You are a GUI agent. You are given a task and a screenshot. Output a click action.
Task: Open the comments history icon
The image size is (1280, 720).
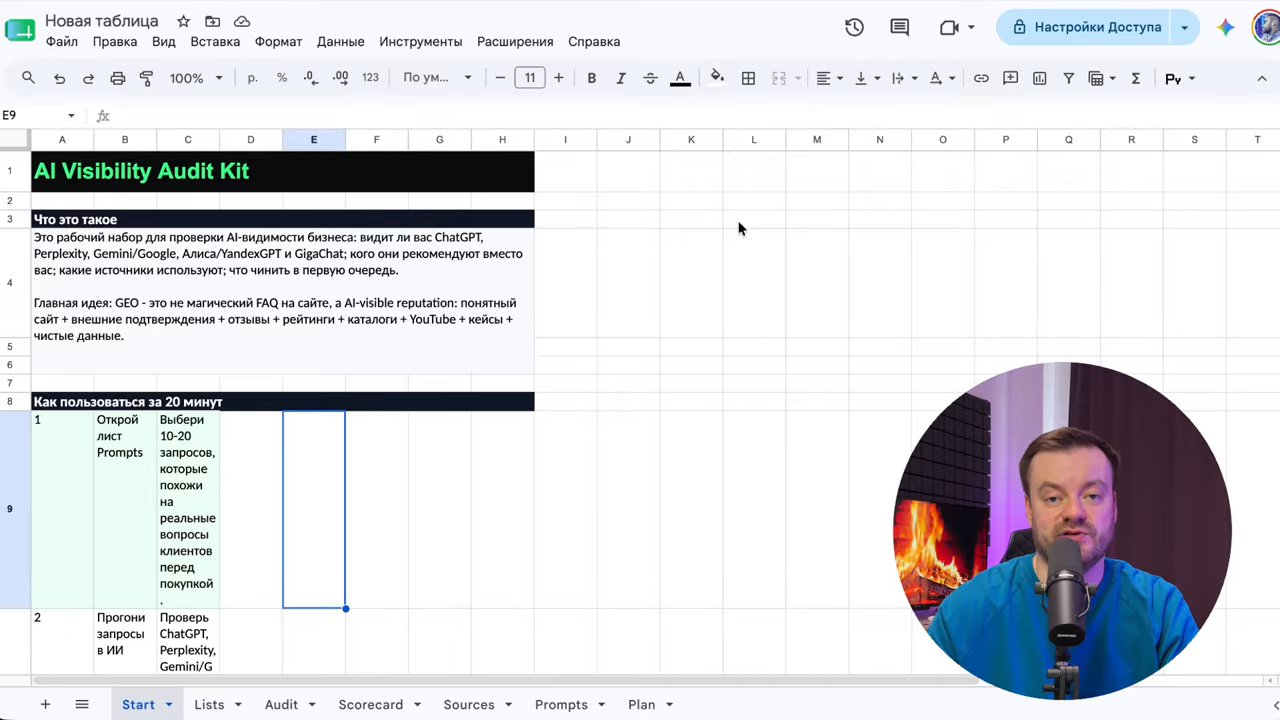900,27
